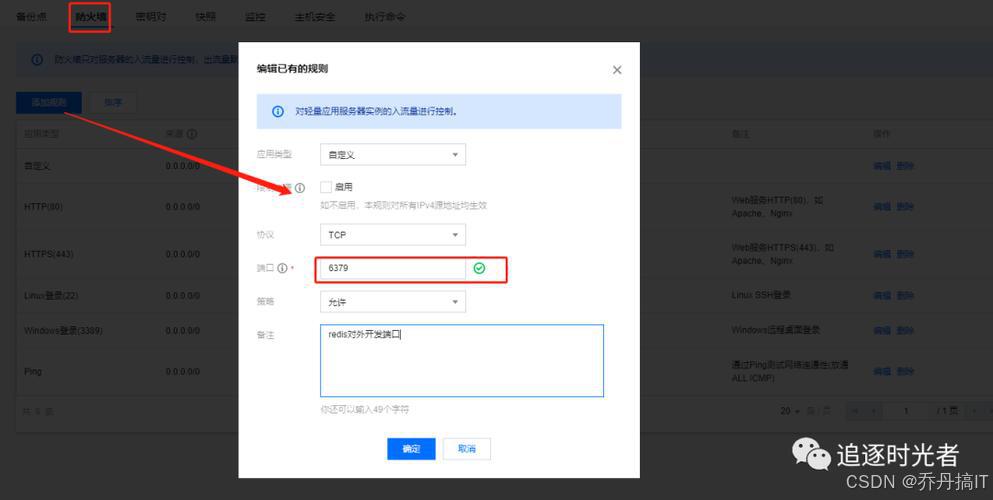This screenshot has height=500, width=993.
Task: Click the info icon beside 限制来源 label
Action: tap(300, 188)
